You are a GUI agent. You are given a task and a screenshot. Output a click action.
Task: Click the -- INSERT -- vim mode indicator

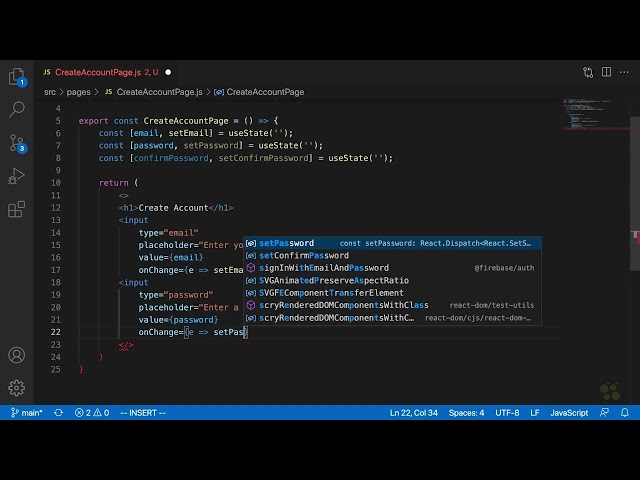coord(143,413)
